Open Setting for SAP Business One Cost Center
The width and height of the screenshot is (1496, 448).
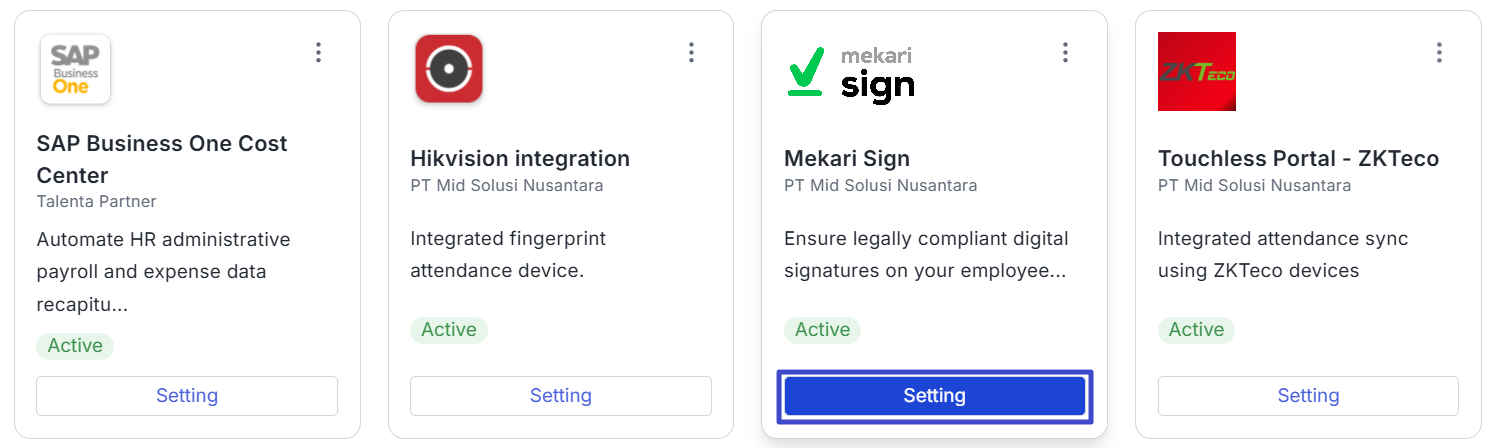[x=187, y=396]
